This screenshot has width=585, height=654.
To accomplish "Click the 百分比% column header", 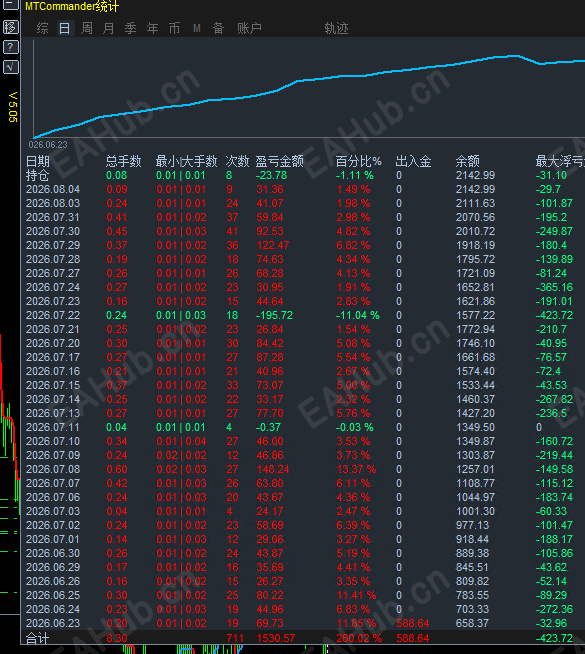I will 358,161.
